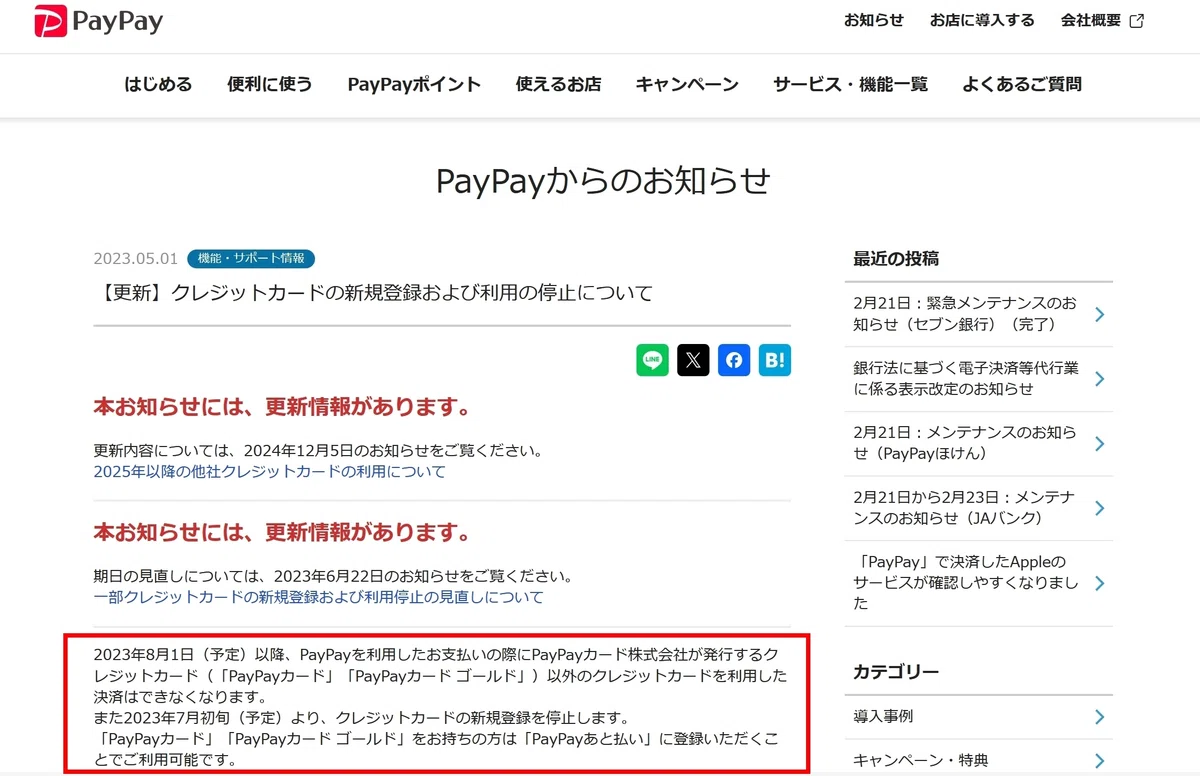Share this notice on Facebook
Image resolution: width=1200 pixels, height=776 pixels.
[734, 360]
